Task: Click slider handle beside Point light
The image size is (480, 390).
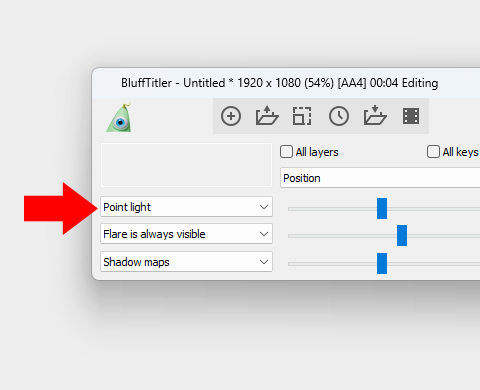Action: point(382,209)
